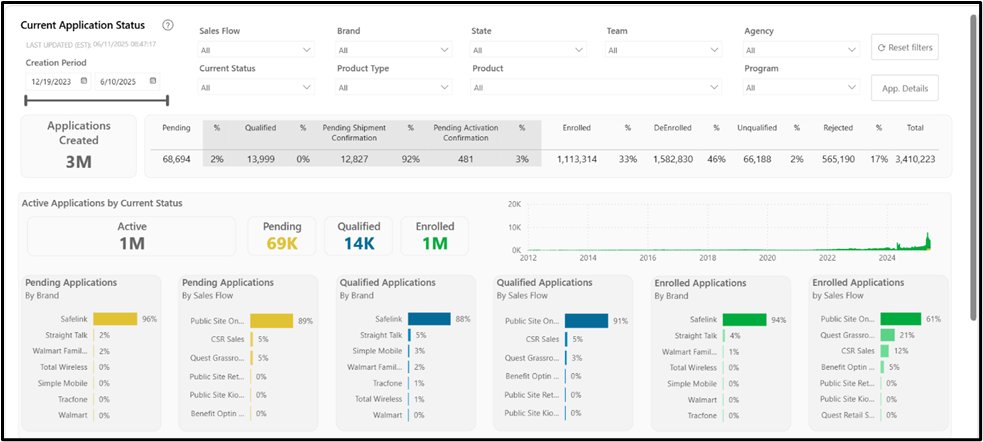This screenshot has width=983, height=442.
Task: Open the end date calendar picker icon
Action: tap(152, 81)
